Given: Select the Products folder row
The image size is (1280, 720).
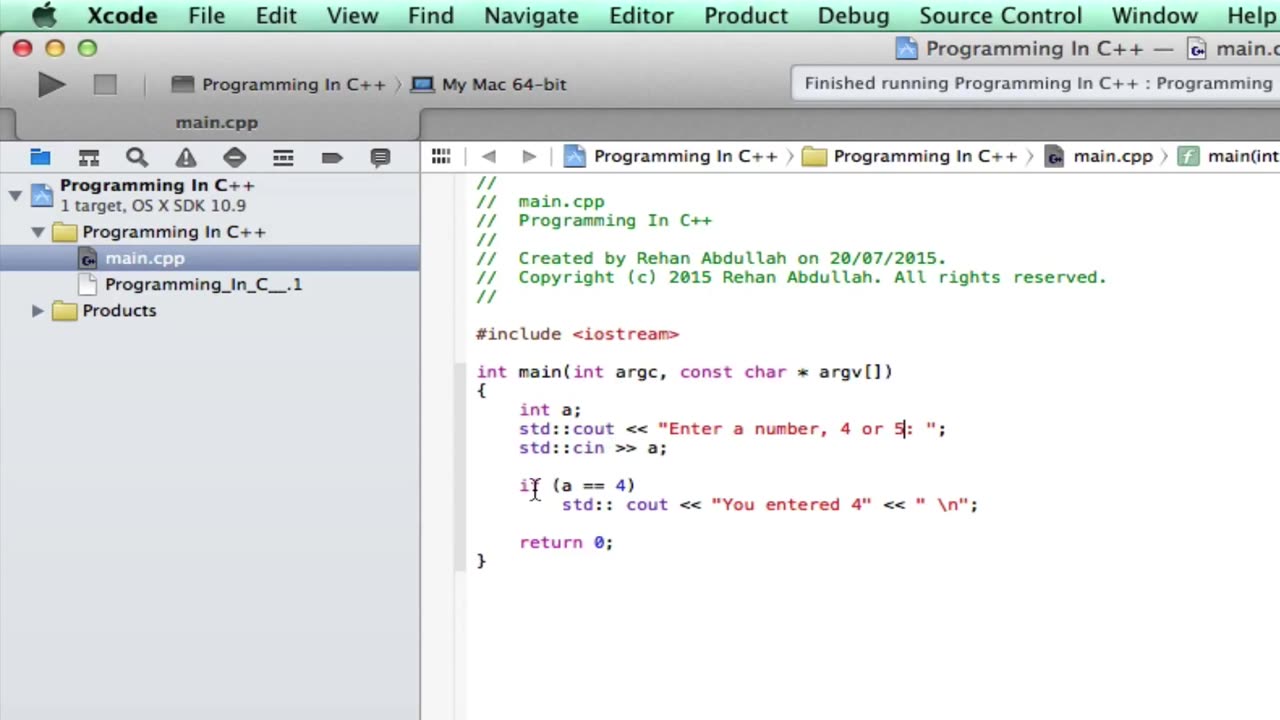Looking at the screenshot, I should click(x=210, y=311).
